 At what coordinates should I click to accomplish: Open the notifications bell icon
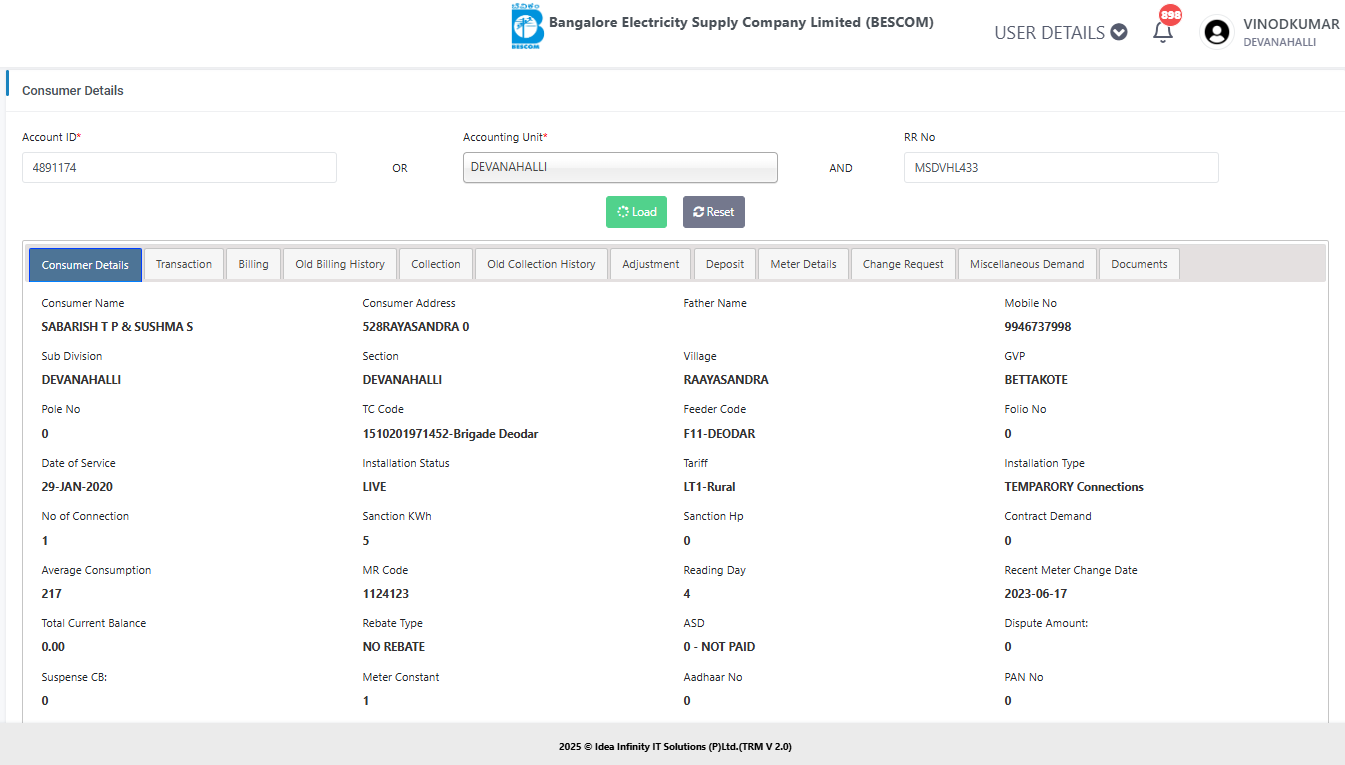click(x=1162, y=32)
